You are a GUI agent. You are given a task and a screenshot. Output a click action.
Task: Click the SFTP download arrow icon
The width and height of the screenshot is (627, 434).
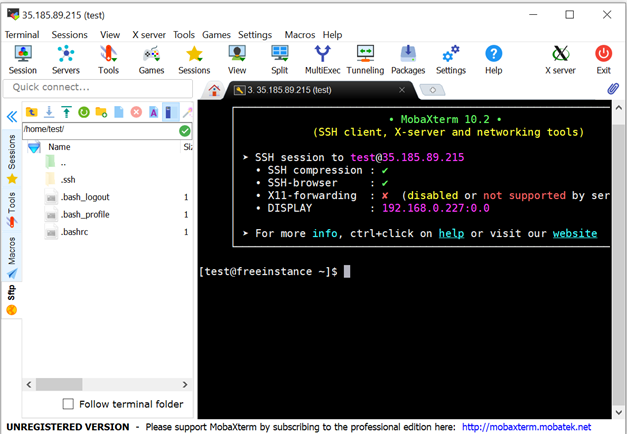[x=49, y=112]
